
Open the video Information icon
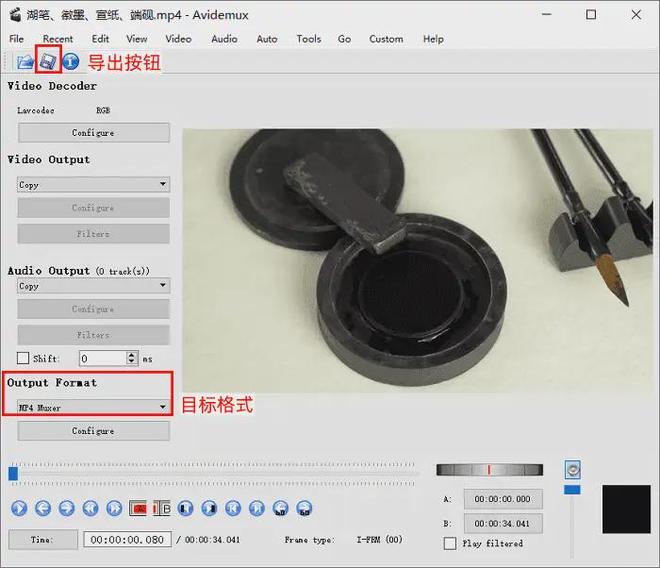click(x=70, y=62)
